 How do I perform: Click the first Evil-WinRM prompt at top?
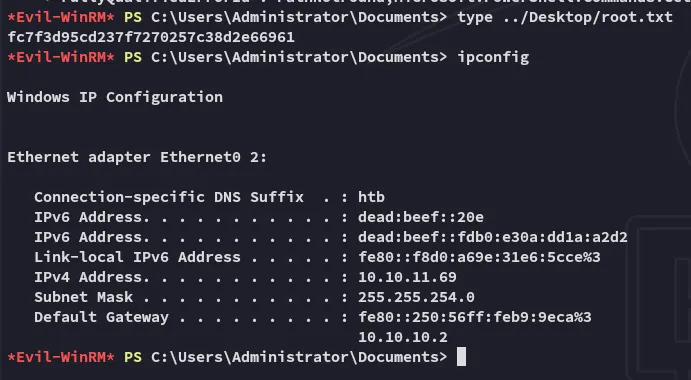point(61,18)
